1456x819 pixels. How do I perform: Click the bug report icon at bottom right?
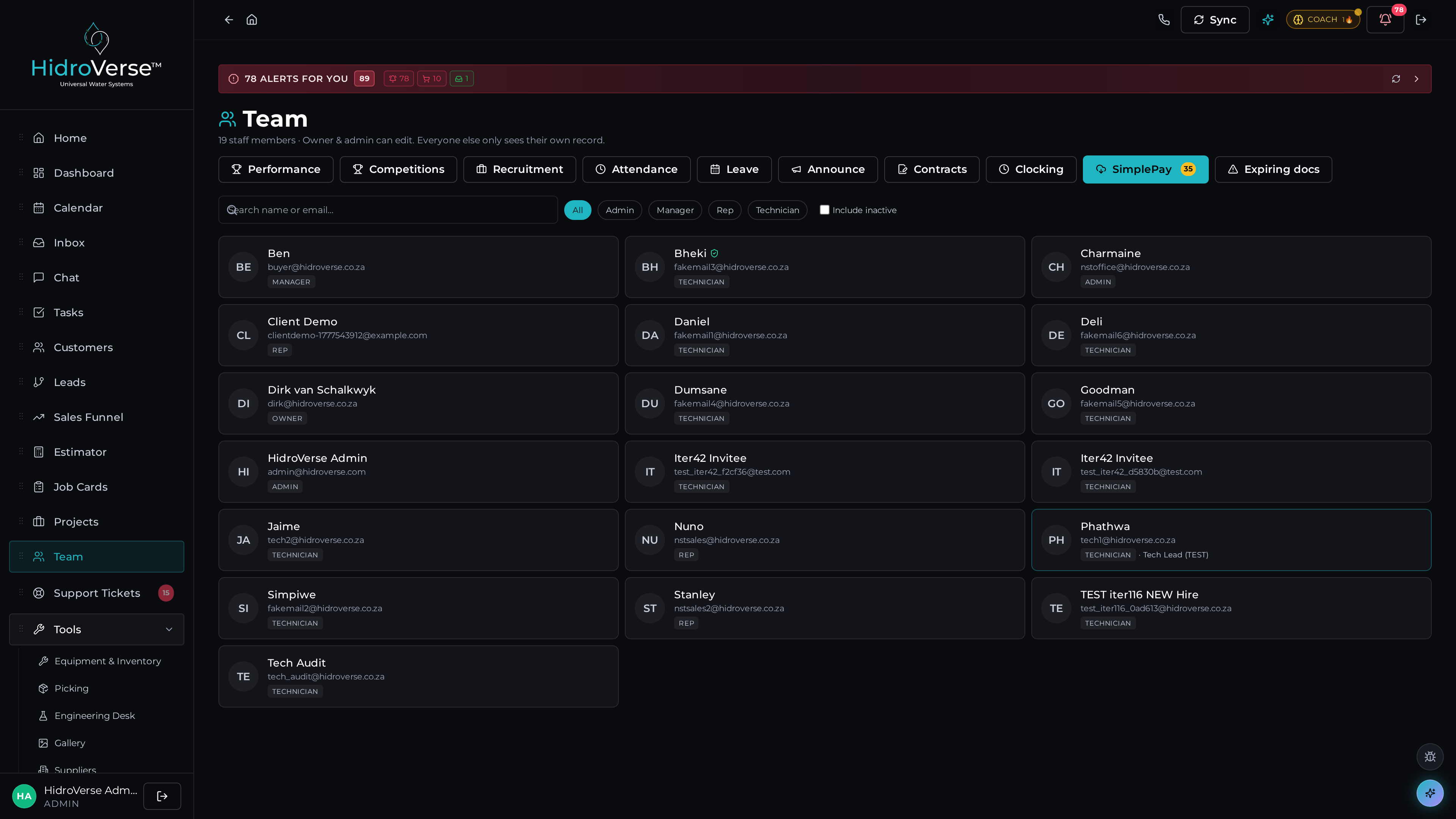[1430, 757]
